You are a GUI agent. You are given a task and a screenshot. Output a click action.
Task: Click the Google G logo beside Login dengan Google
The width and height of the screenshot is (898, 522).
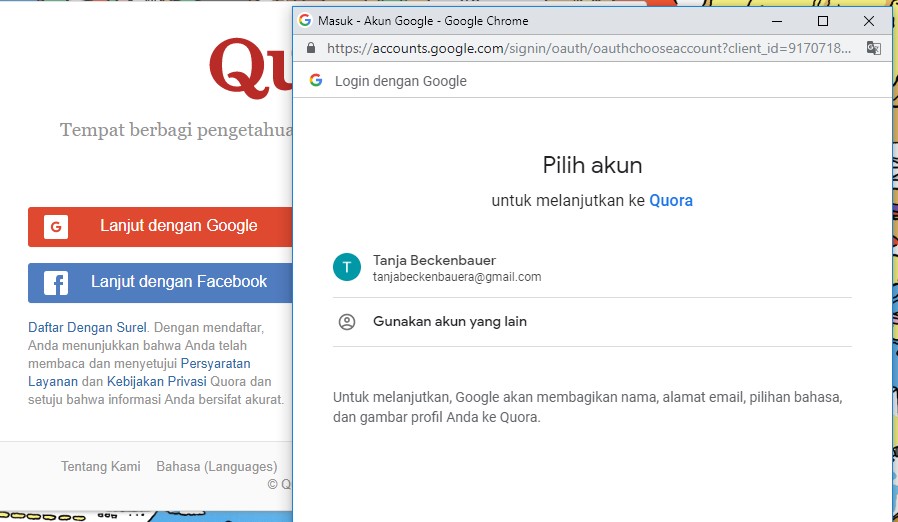(316, 81)
